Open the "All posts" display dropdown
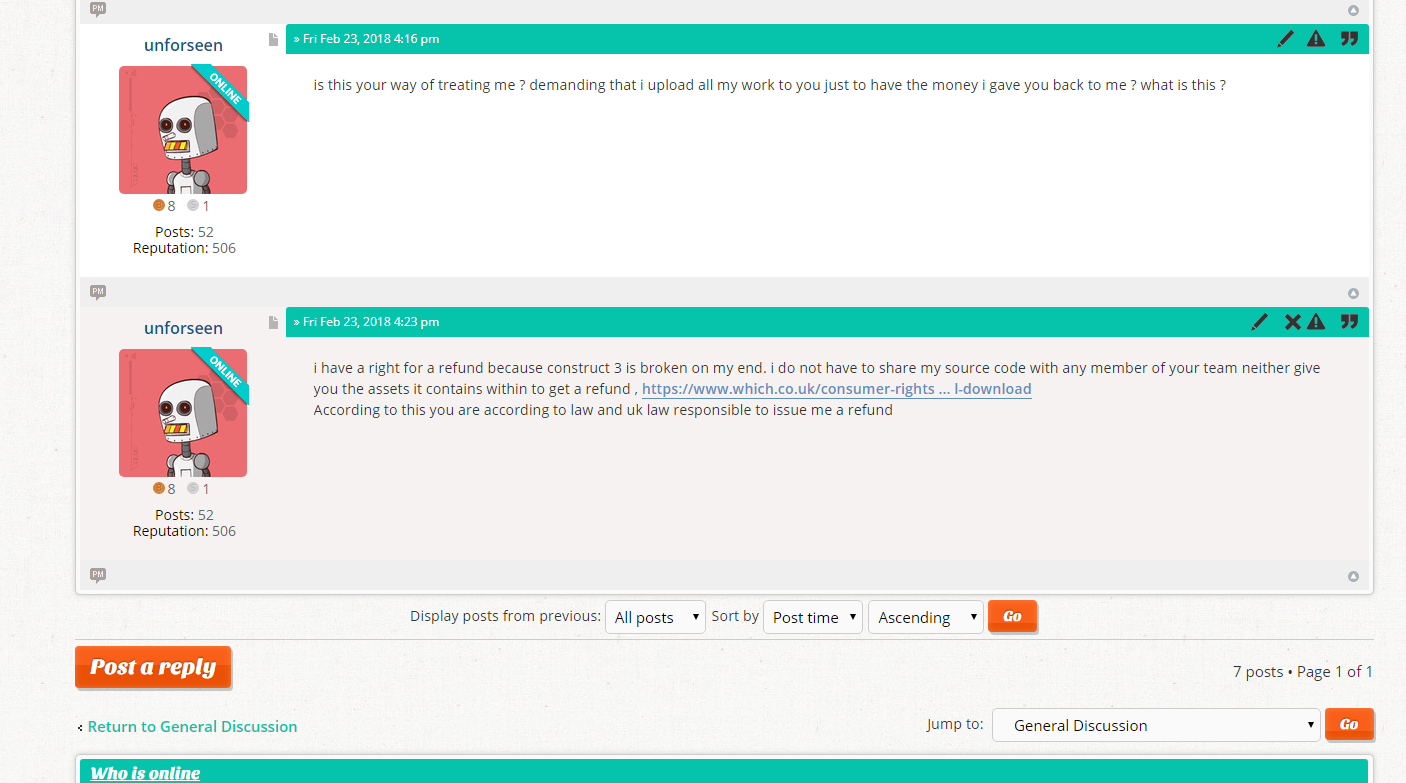Viewport: 1406px width, 783px height. coord(655,617)
